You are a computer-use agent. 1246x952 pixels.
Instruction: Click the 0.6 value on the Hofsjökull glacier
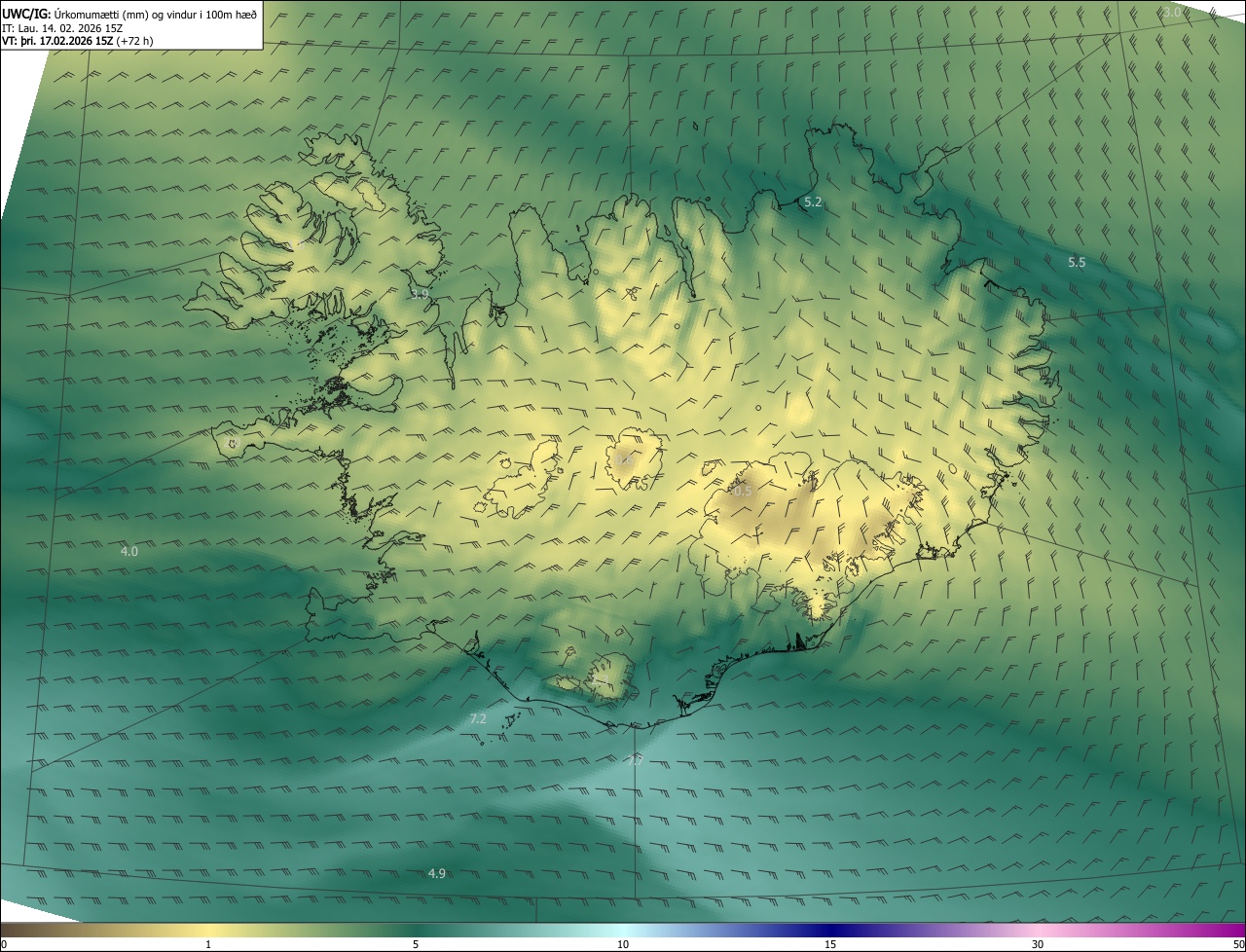[625, 458]
